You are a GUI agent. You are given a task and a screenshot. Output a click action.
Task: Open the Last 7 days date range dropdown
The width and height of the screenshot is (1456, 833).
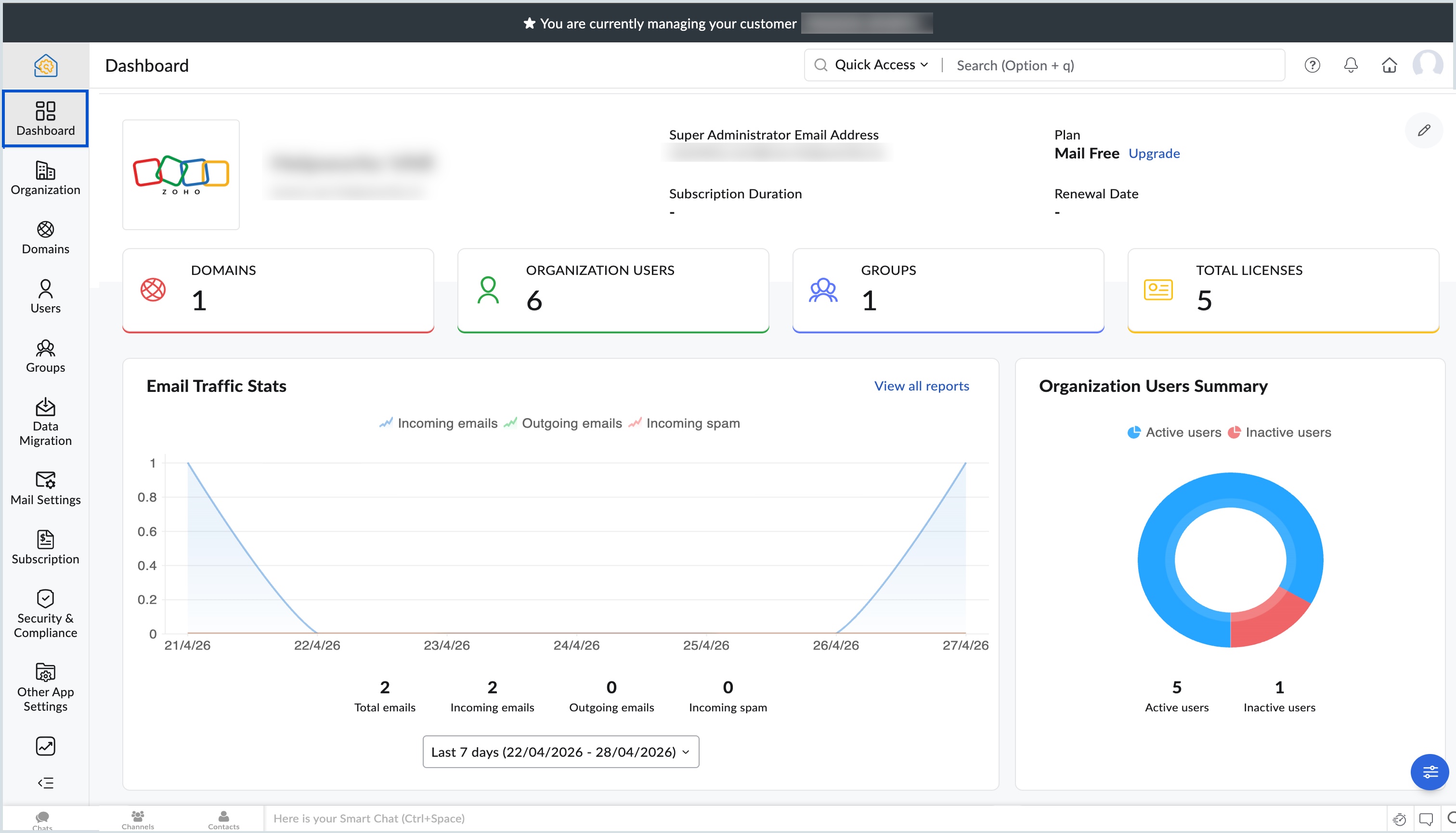tap(560, 751)
